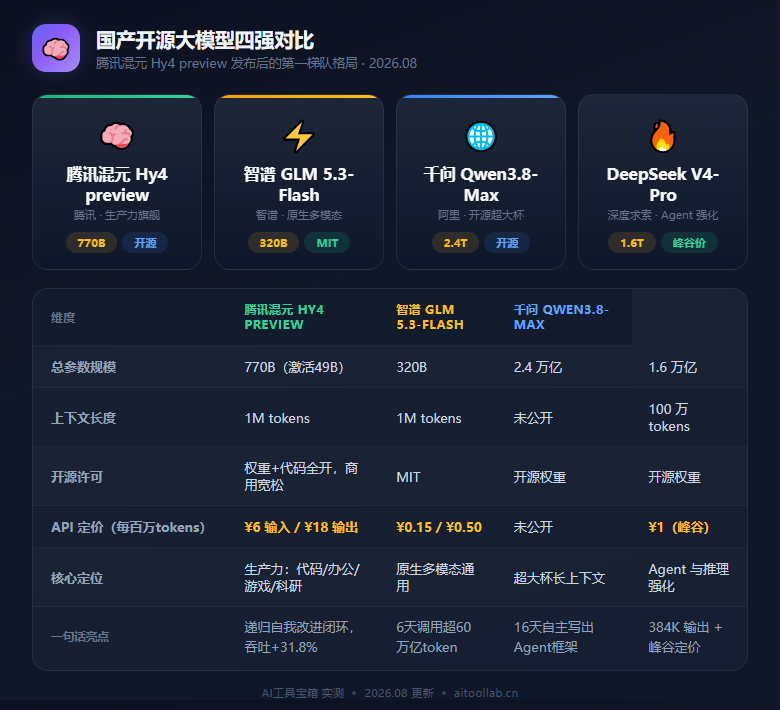The height and width of the screenshot is (710, 780).
Task: Select the 千问 Qwen3.8-Max card title
Action: click(481, 185)
